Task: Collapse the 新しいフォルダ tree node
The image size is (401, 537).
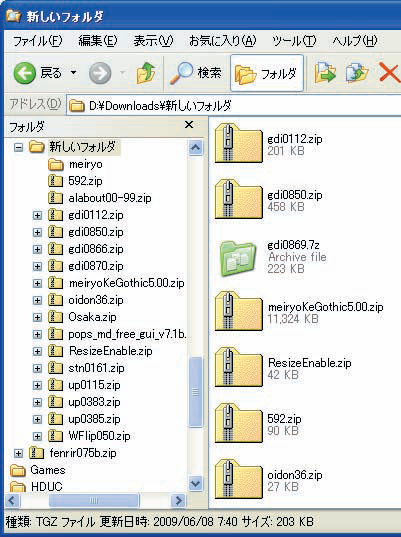Action: (18, 147)
